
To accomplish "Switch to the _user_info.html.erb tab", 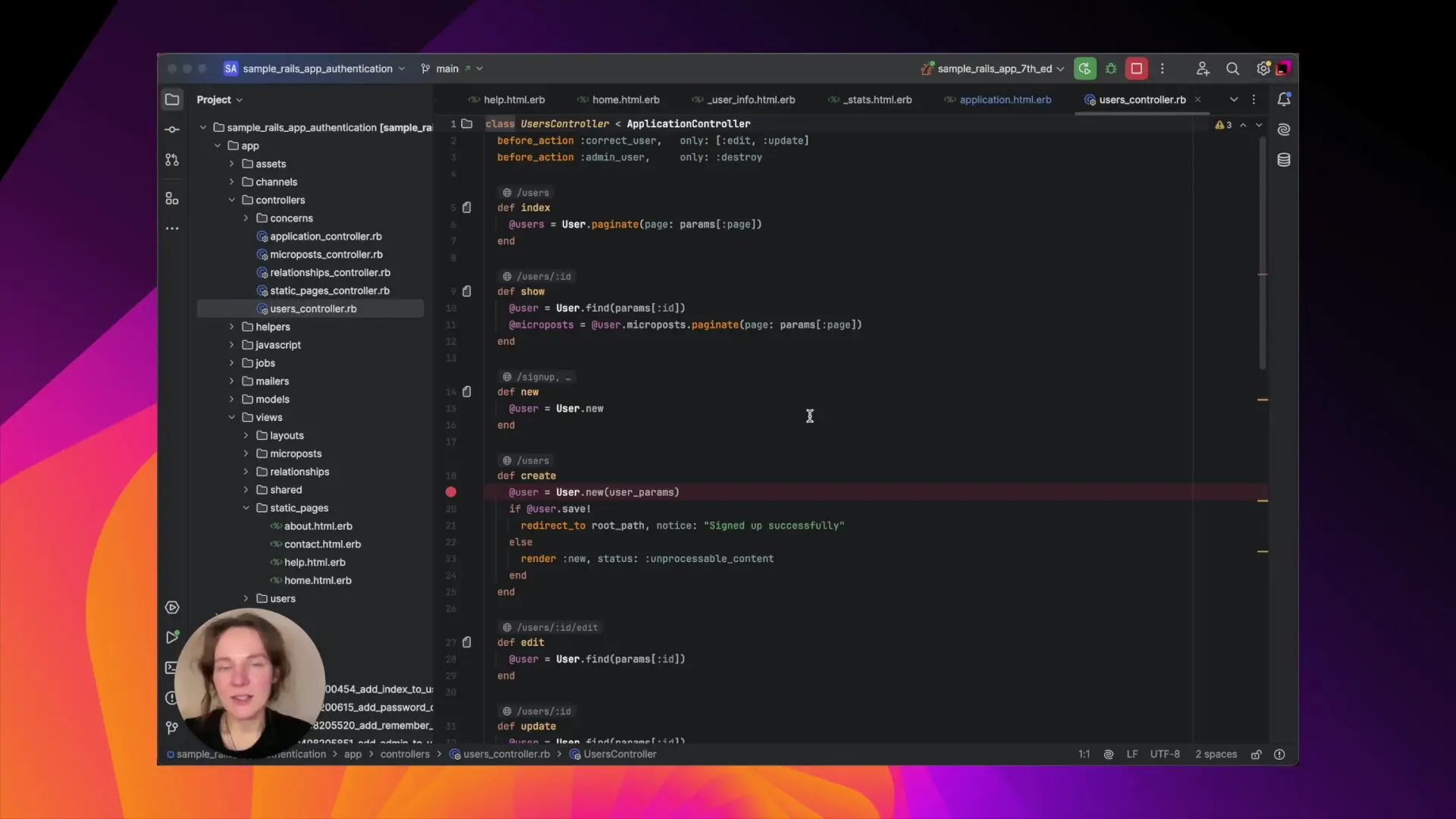I will [x=743, y=99].
